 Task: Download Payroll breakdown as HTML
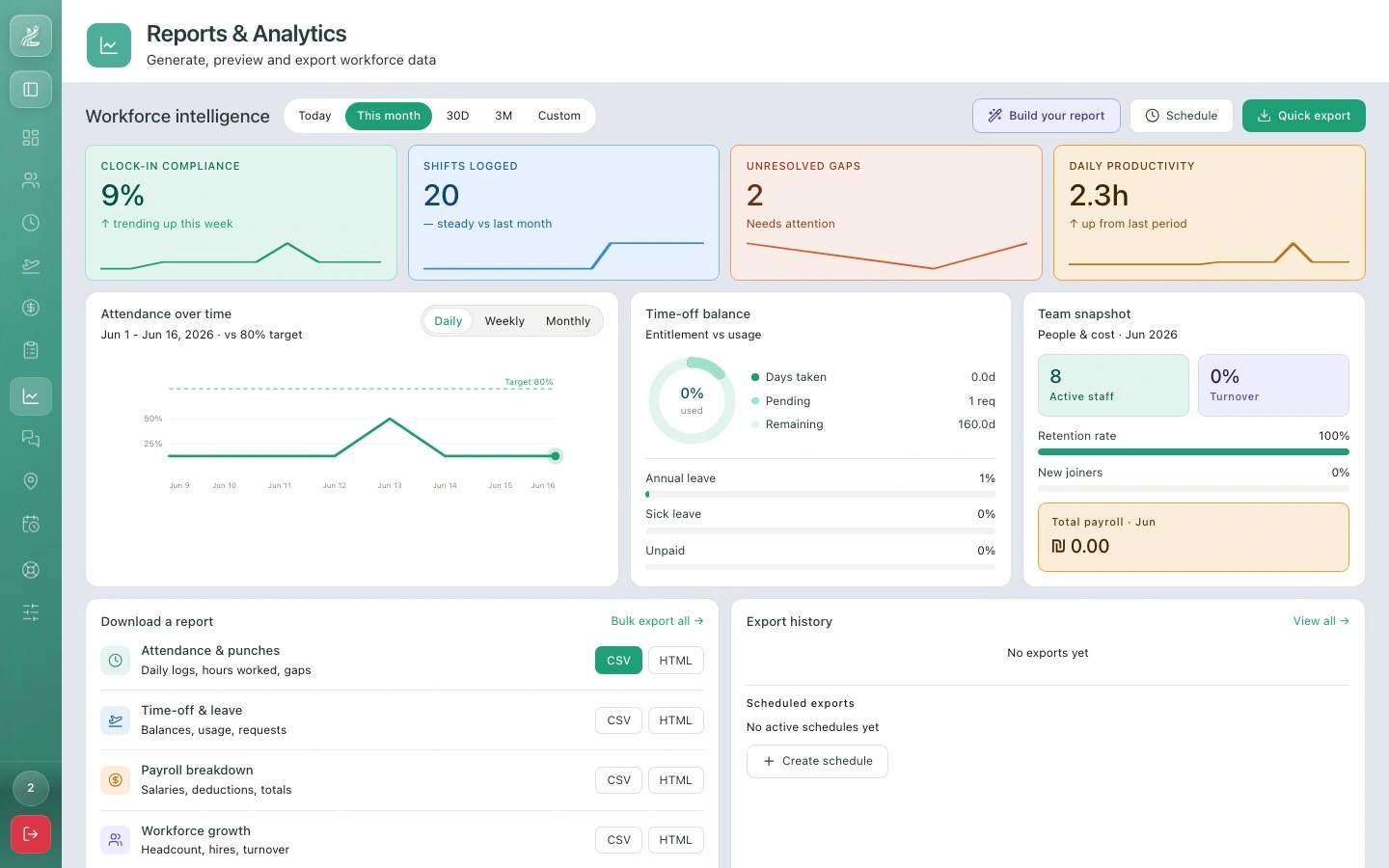point(675,780)
